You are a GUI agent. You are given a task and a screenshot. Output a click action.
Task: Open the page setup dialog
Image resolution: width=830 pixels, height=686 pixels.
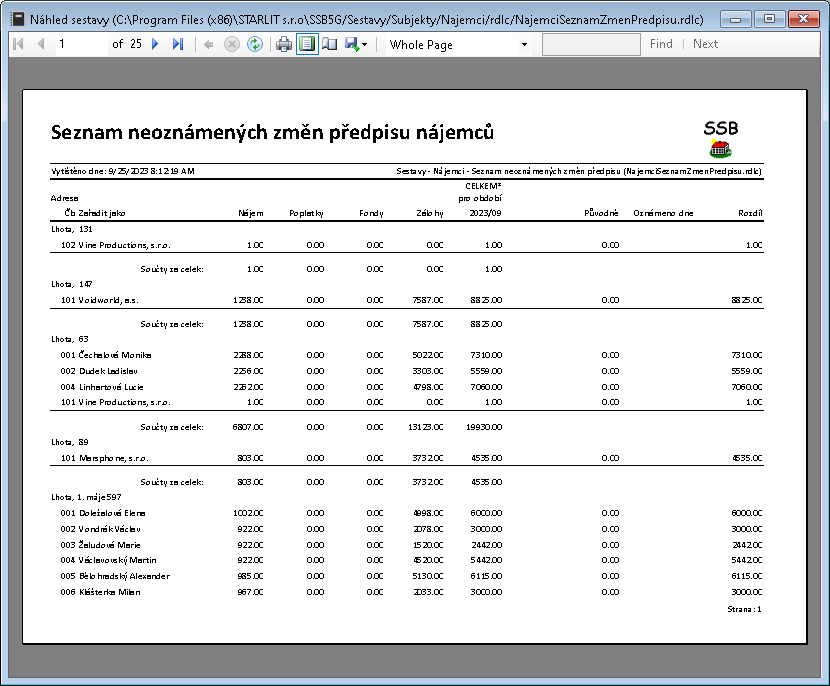(330, 44)
